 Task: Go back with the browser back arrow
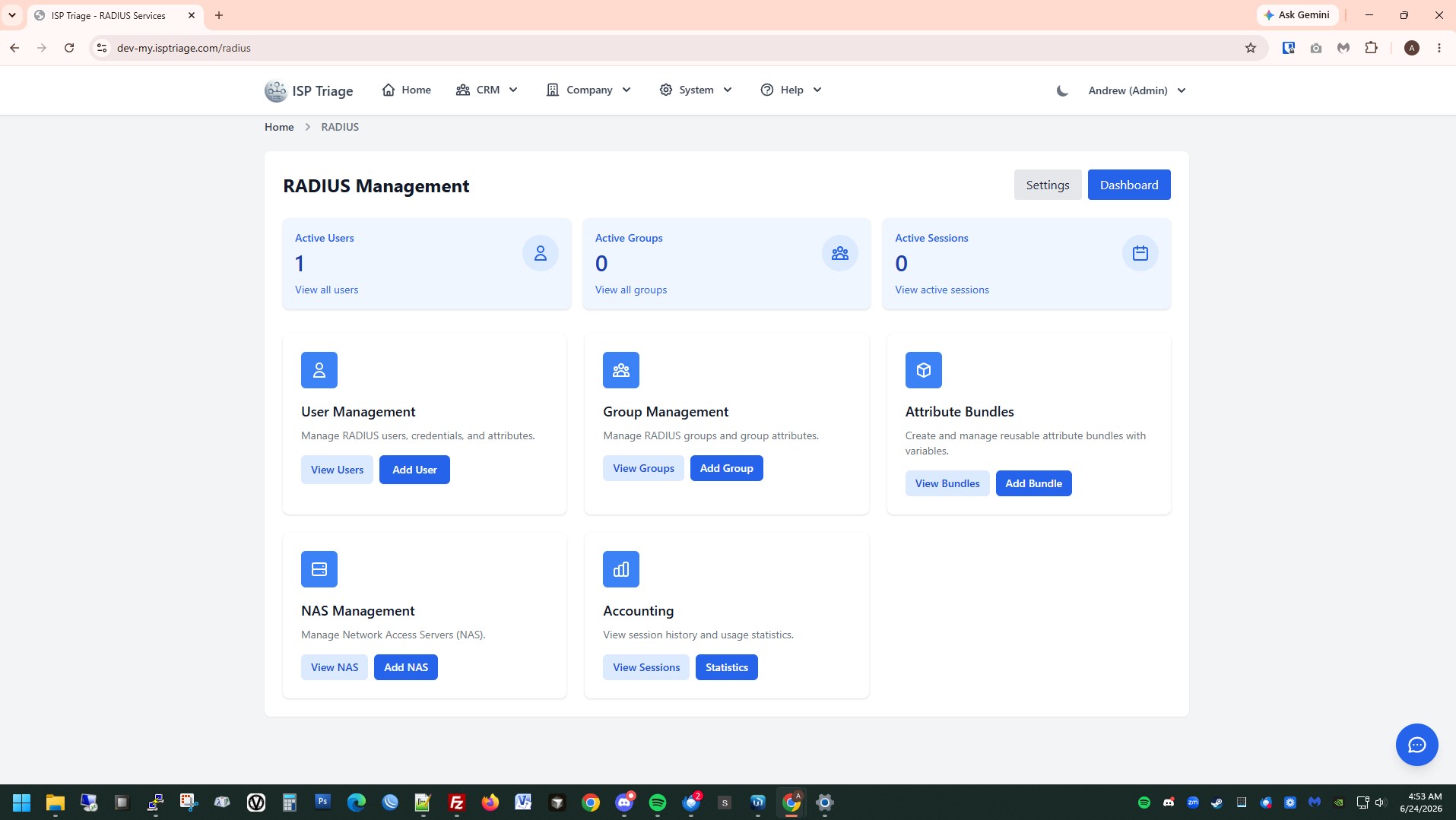pyautogui.click(x=14, y=48)
